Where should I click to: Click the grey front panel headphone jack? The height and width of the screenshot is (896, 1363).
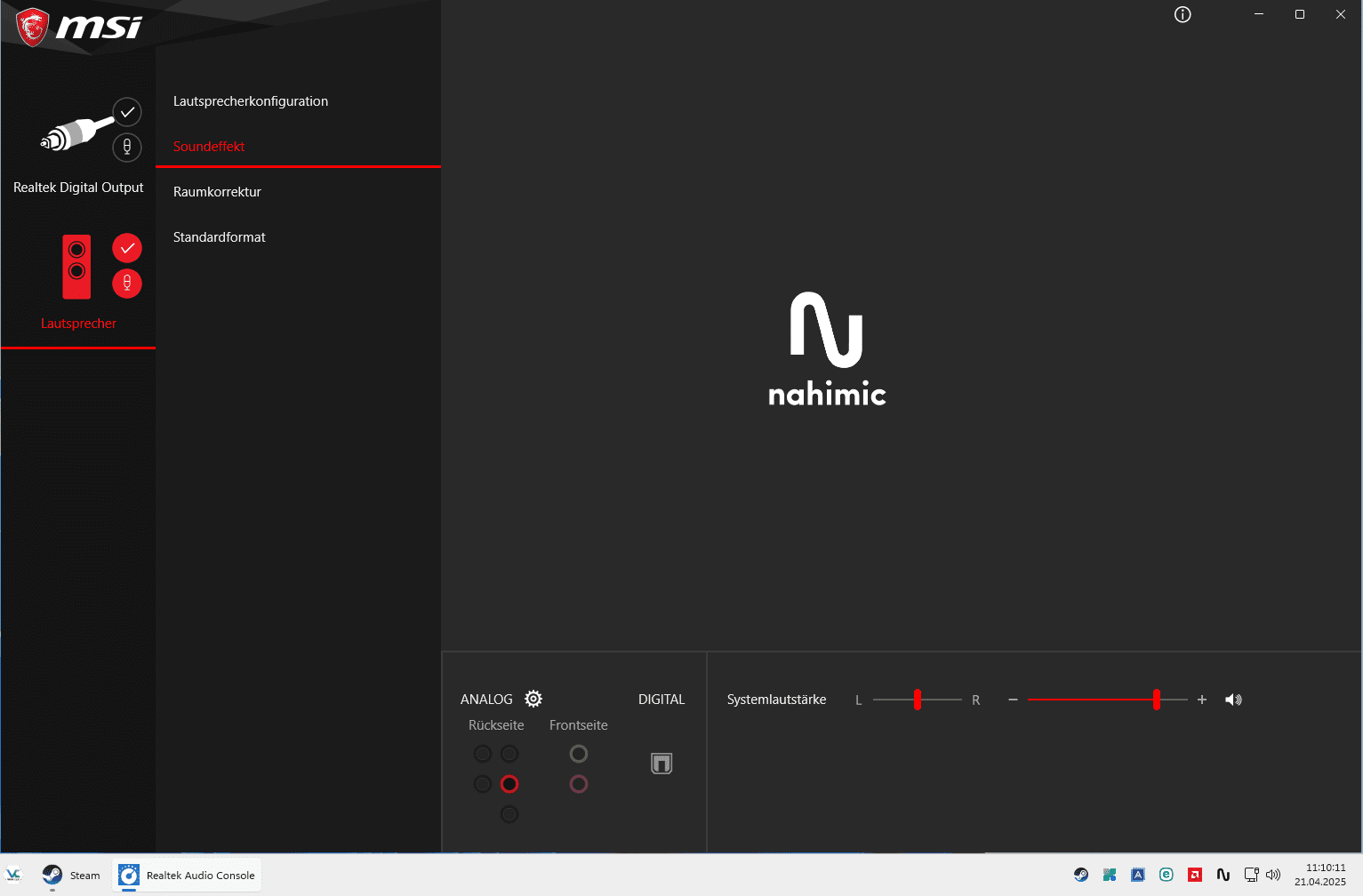tap(579, 754)
